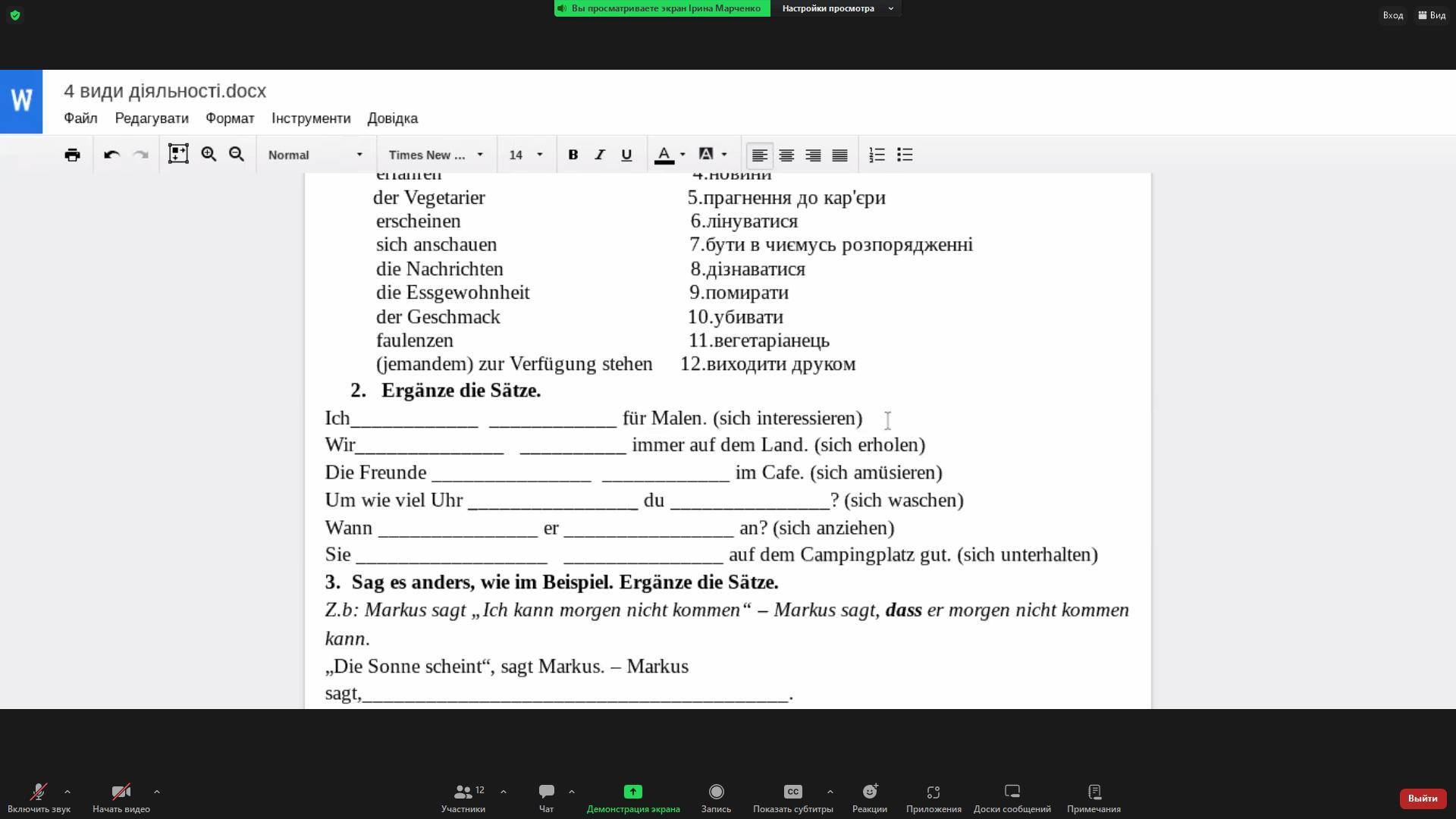The image size is (1456, 819).
Task: Zoom out of the document
Action: 237,154
